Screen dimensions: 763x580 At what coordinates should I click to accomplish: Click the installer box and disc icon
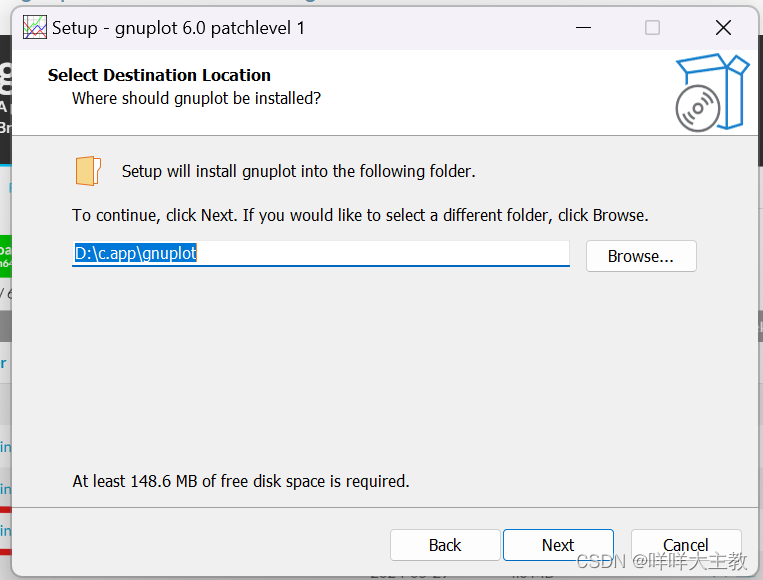click(x=712, y=92)
